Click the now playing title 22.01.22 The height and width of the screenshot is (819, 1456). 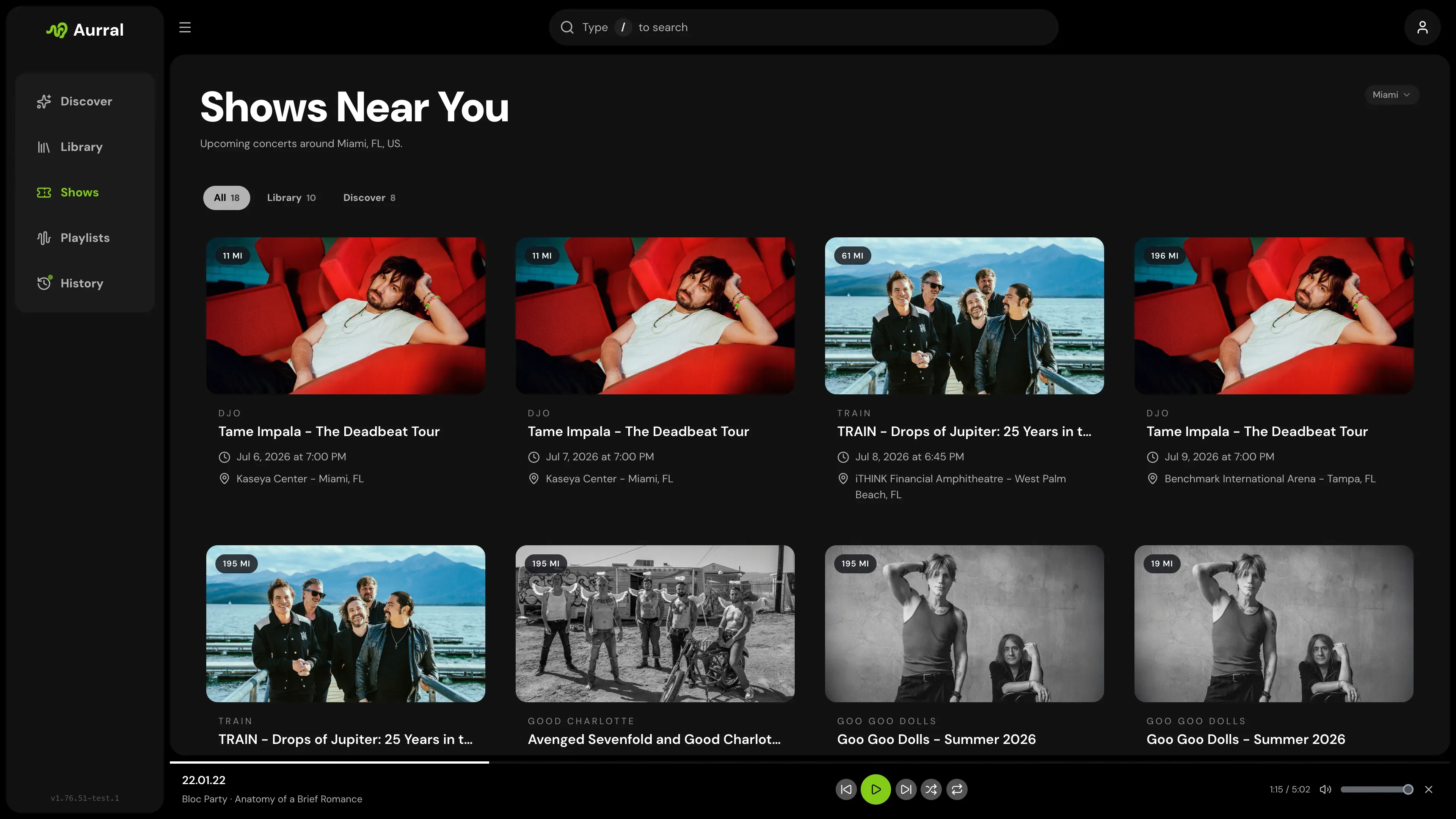coord(204,781)
